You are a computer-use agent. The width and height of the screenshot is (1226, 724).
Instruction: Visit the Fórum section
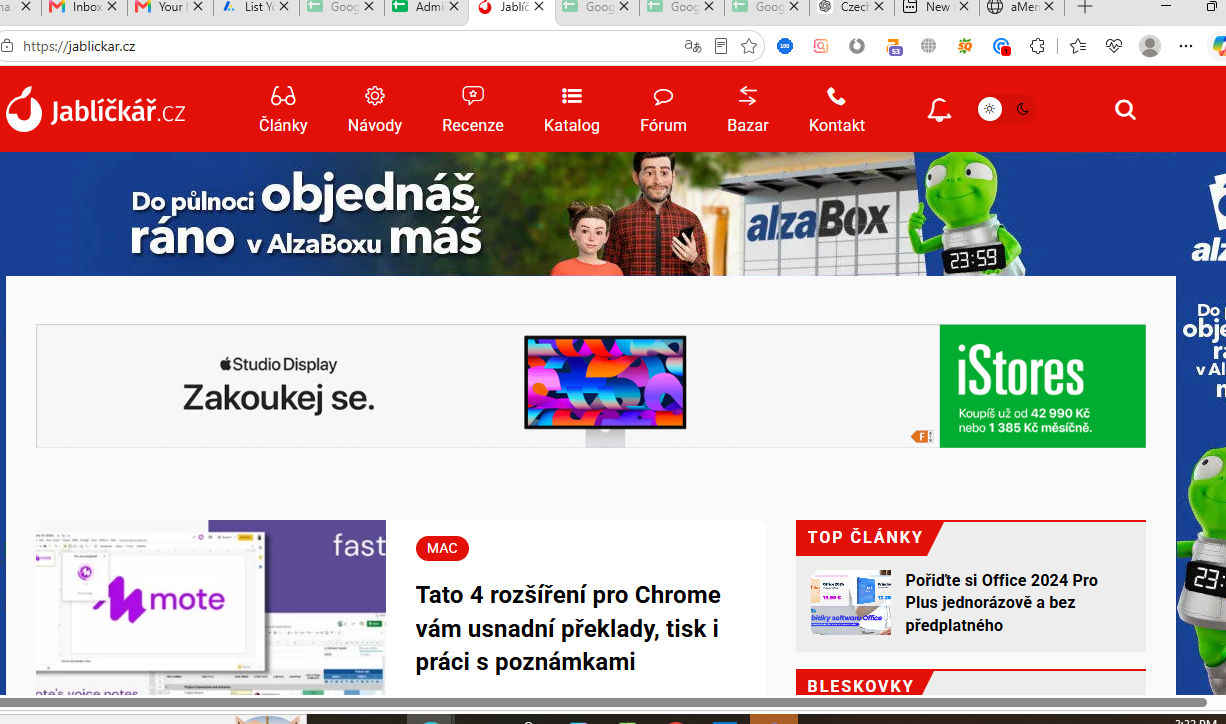click(663, 109)
